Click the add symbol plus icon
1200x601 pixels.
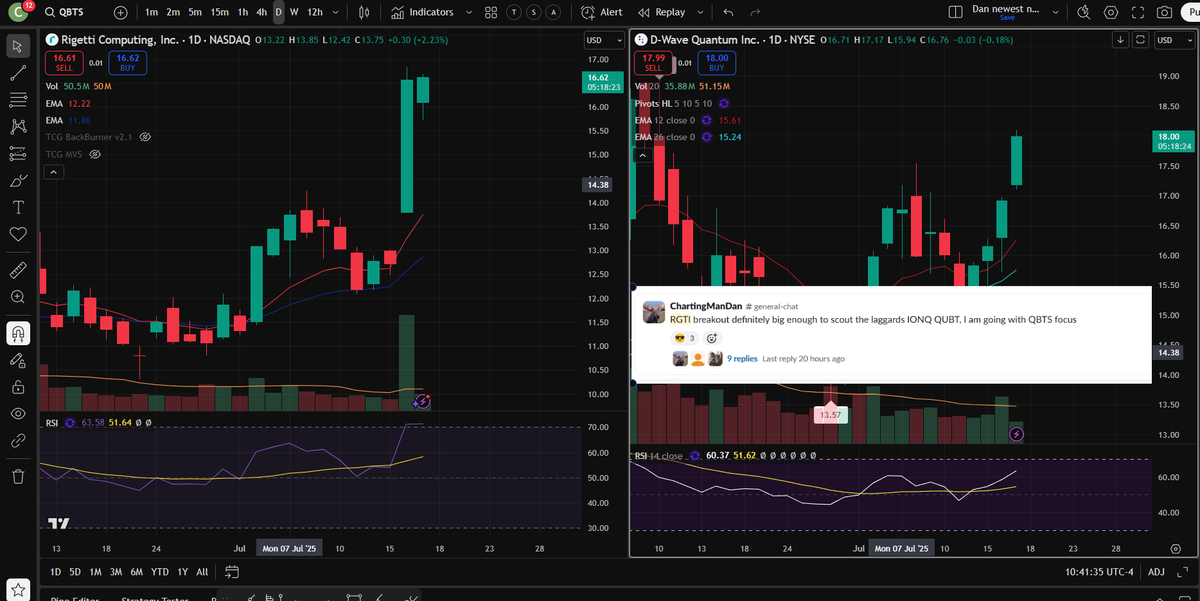[x=121, y=13]
